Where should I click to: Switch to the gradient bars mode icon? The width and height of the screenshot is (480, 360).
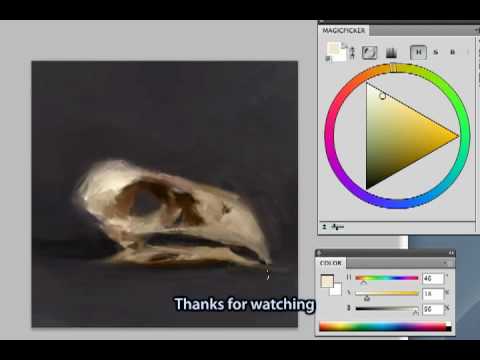tap(391, 53)
